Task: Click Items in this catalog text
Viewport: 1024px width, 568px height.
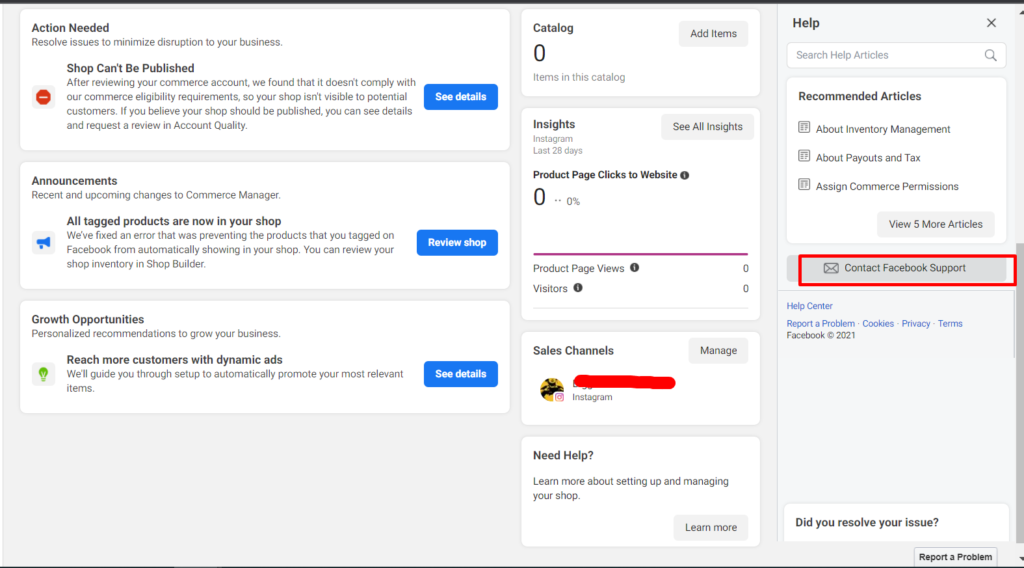Action: tap(579, 77)
